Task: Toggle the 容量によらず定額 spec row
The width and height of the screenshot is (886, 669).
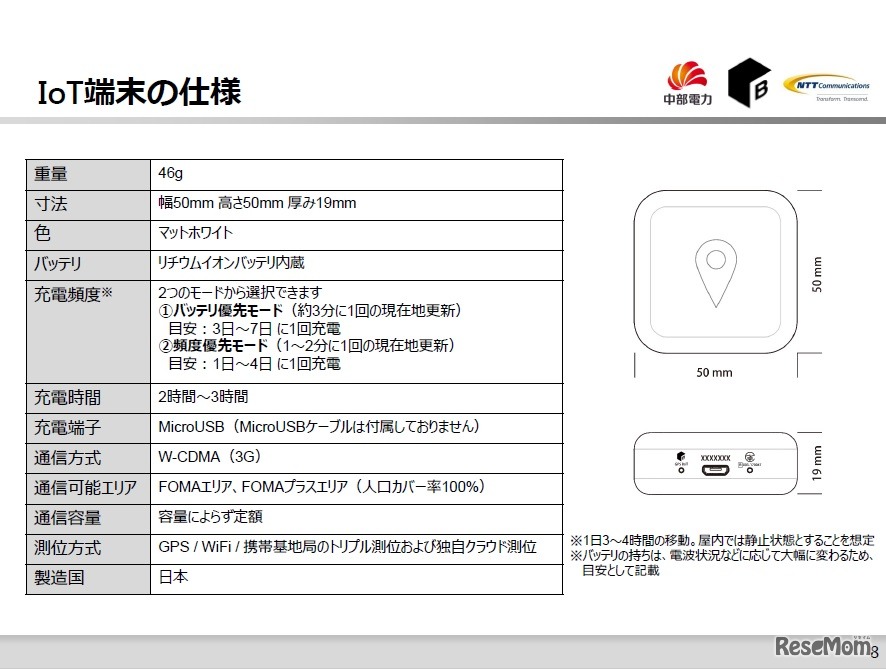Action: [x=210, y=516]
